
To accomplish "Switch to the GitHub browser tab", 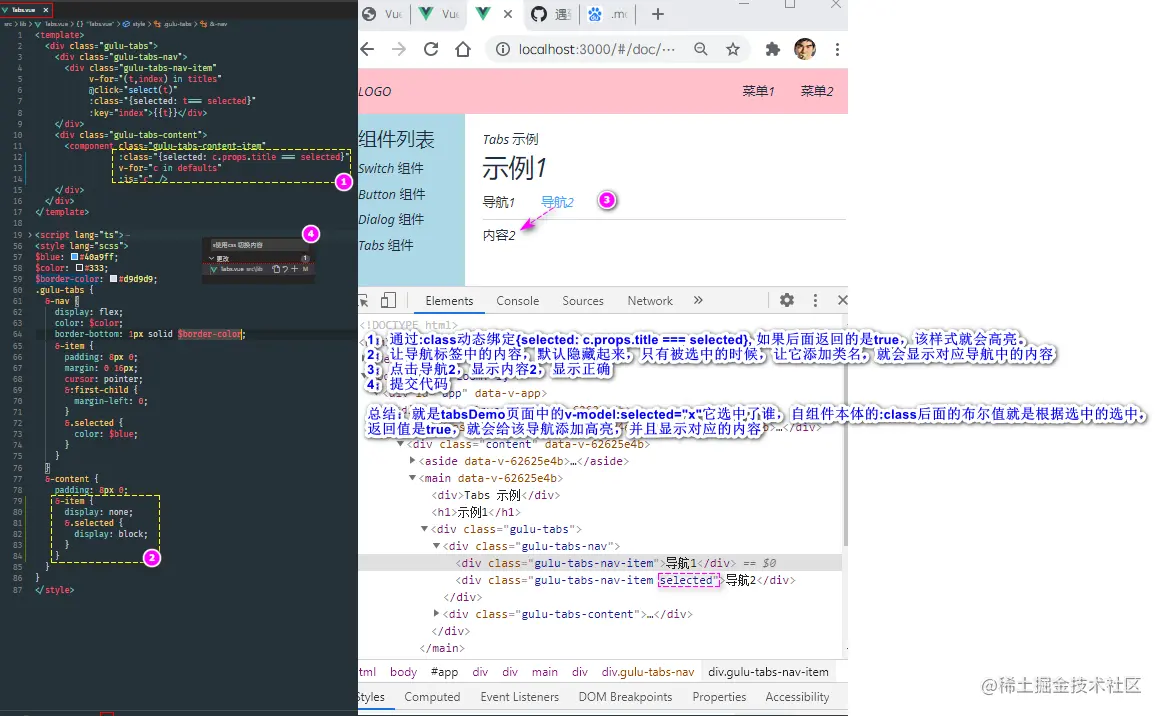I will pyautogui.click(x=551, y=14).
